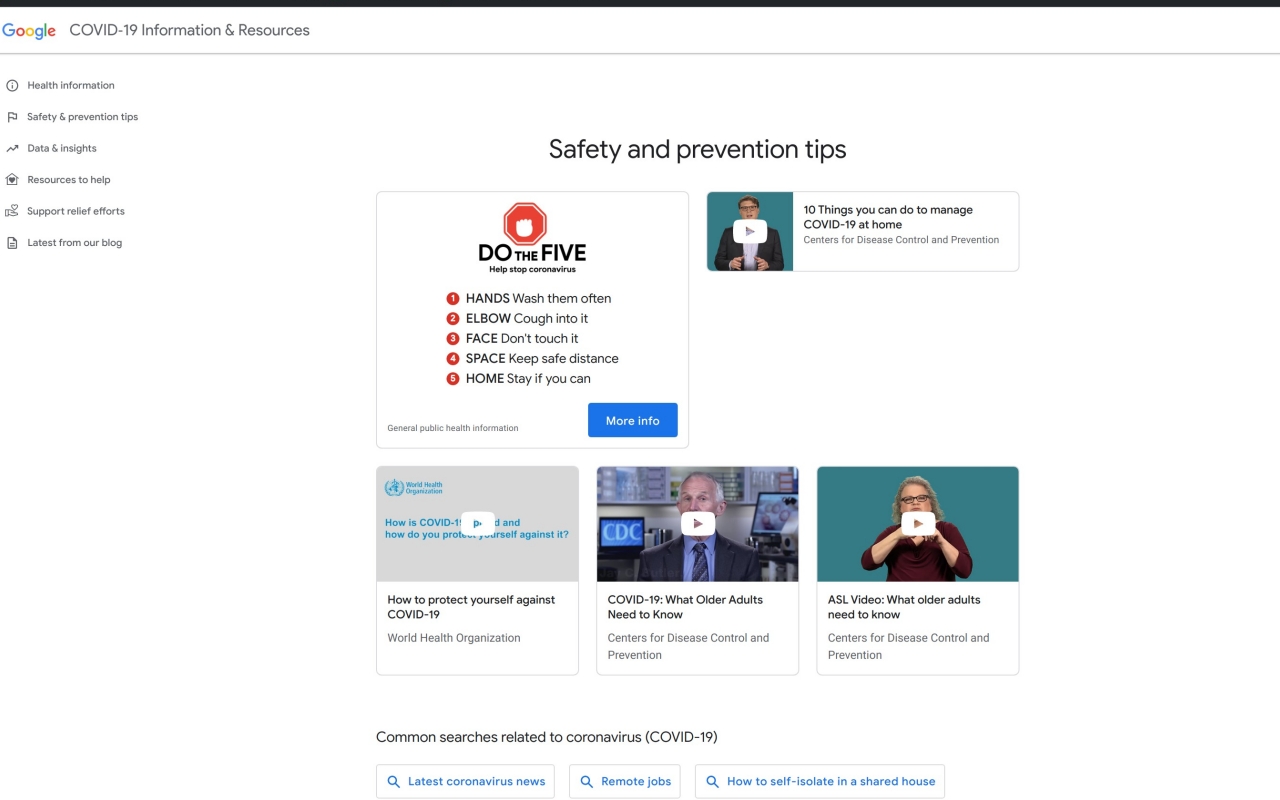Play the ASL video for older adults
The height and width of the screenshot is (800, 1280).
[x=917, y=524]
